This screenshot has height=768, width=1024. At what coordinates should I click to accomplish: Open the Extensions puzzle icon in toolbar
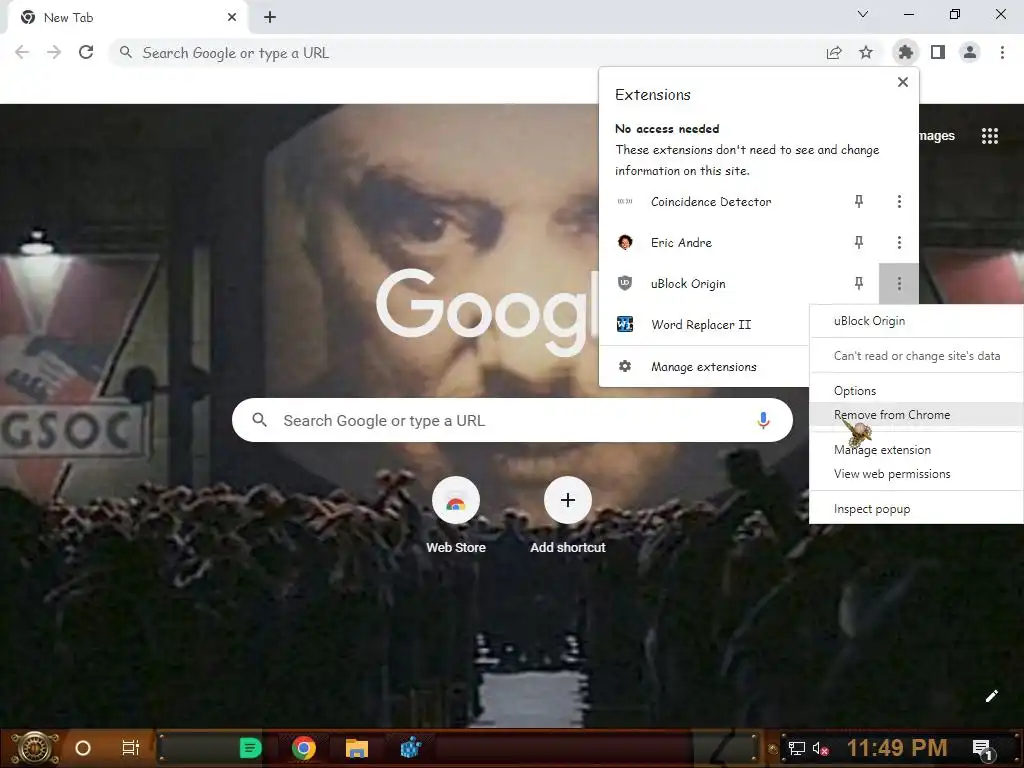pos(905,52)
